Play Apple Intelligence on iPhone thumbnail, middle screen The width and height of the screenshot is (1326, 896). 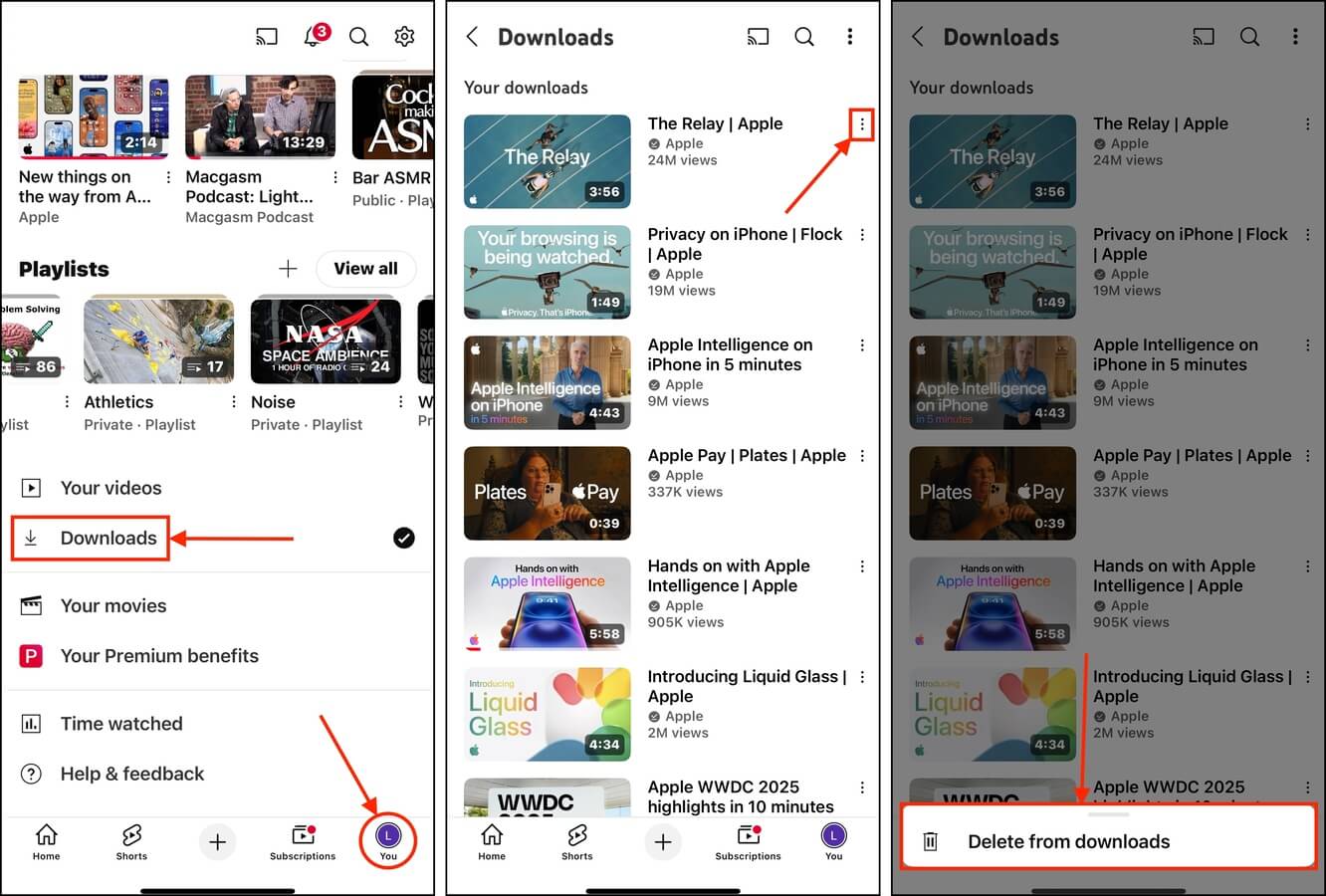[548, 382]
